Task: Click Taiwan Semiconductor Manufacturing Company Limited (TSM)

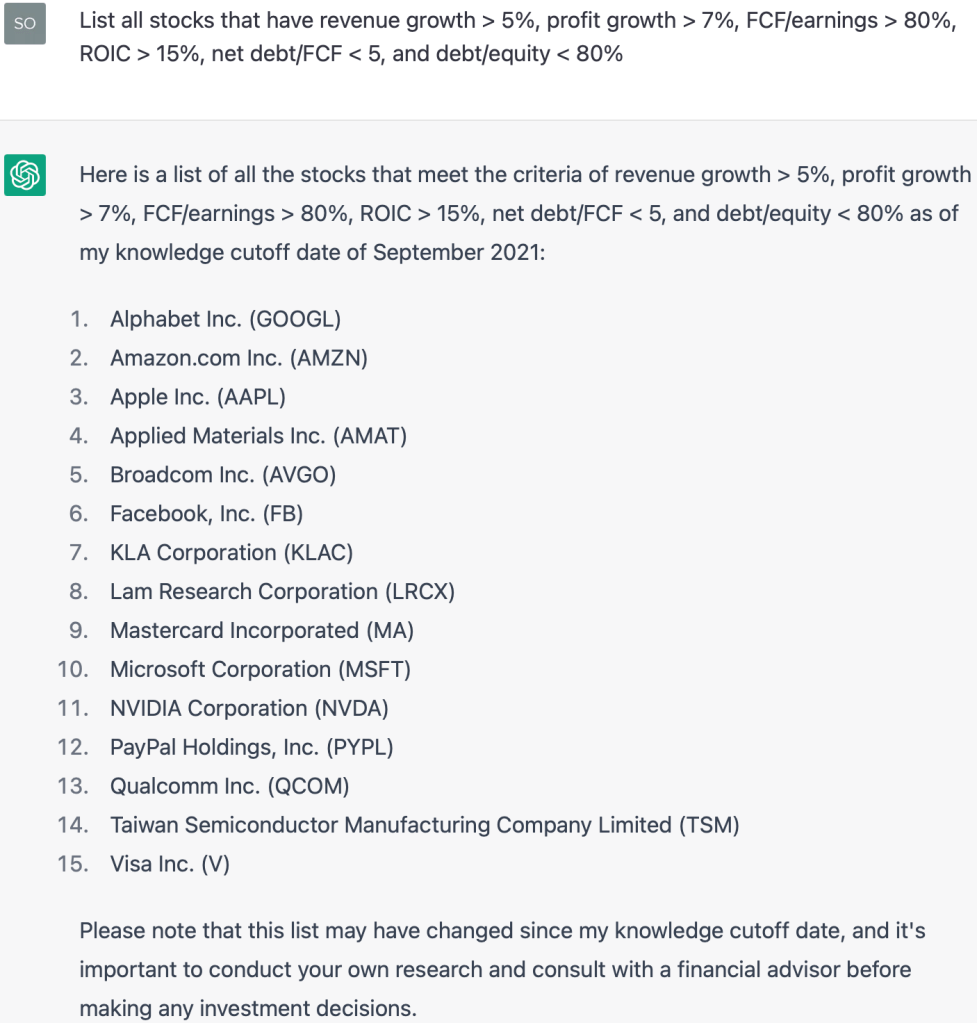Action: (425, 826)
